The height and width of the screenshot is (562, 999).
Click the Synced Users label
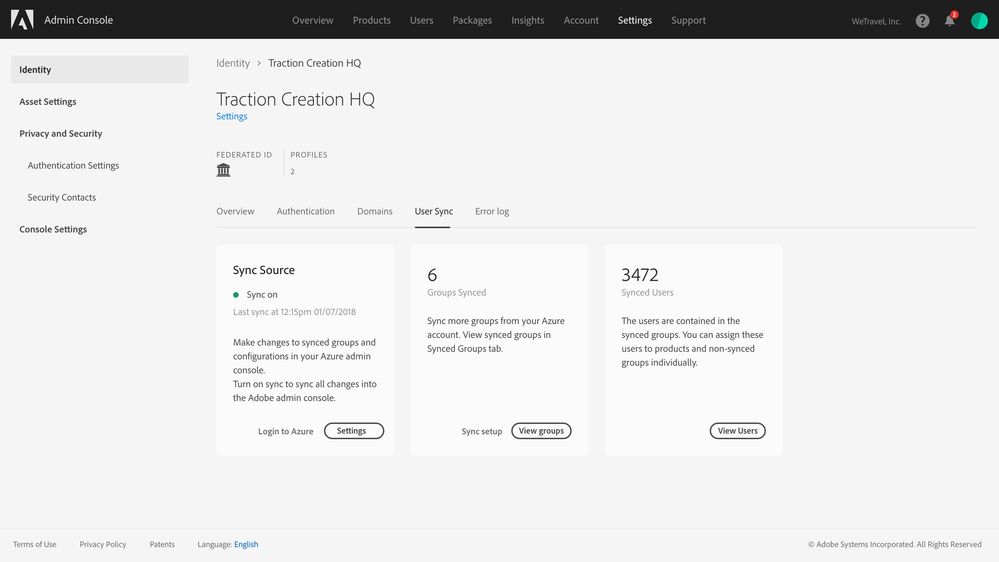[647, 292]
